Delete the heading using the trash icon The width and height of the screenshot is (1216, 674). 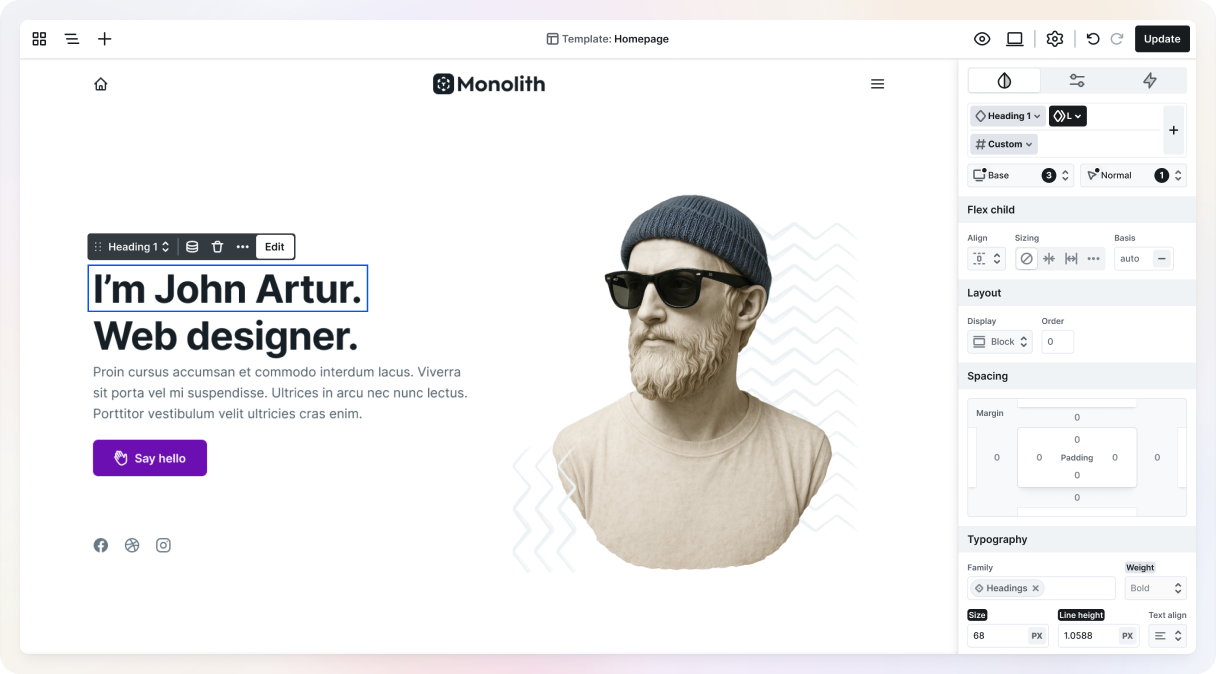click(x=217, y=247)
